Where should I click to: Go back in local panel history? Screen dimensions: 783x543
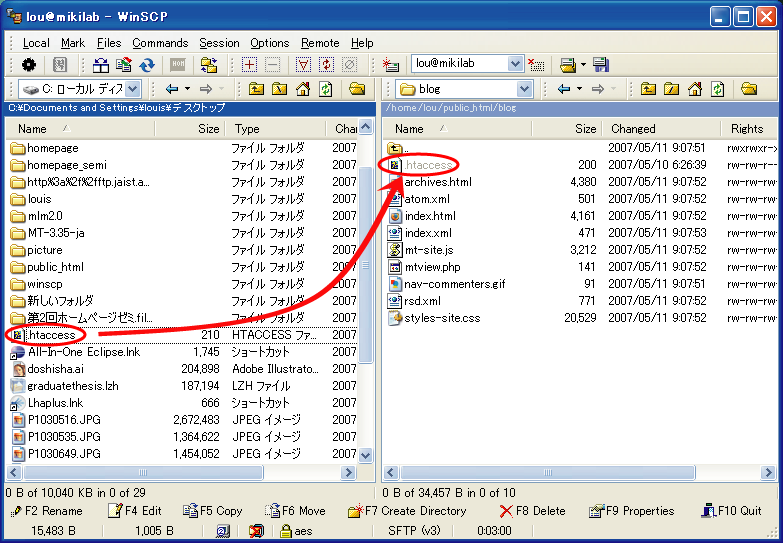(172, 89)
